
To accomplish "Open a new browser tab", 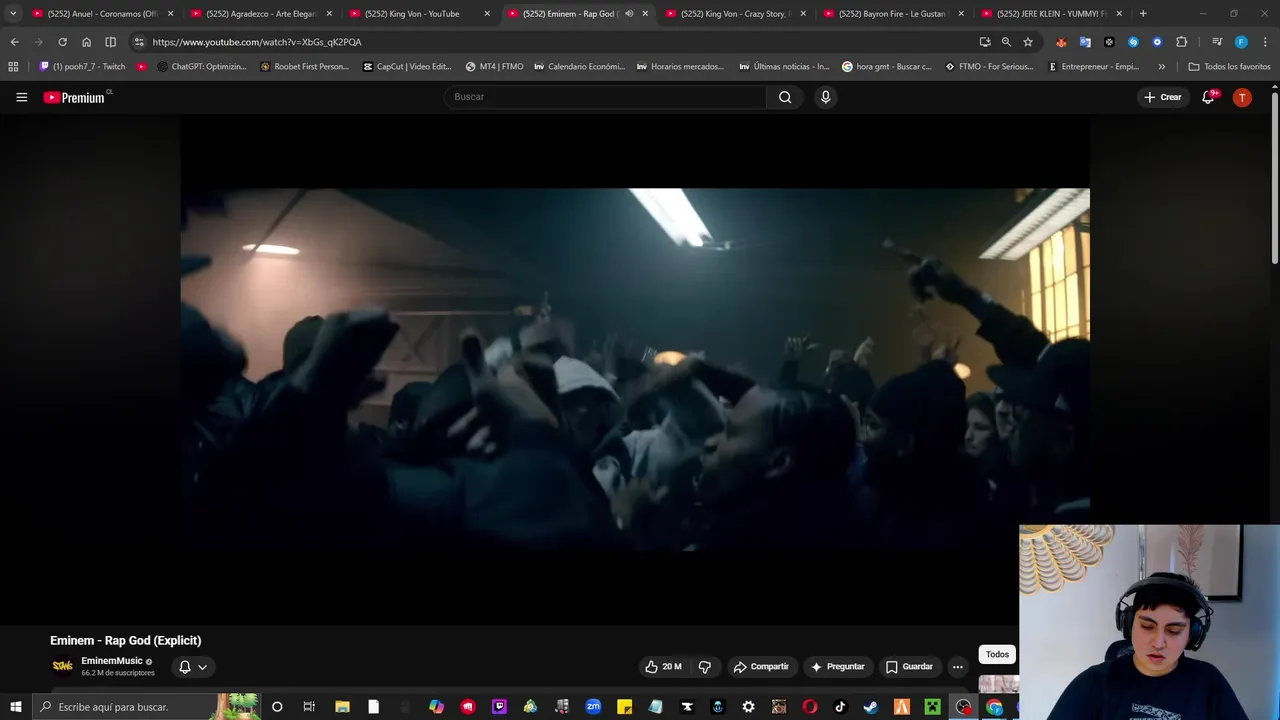I will (1143, 14).
